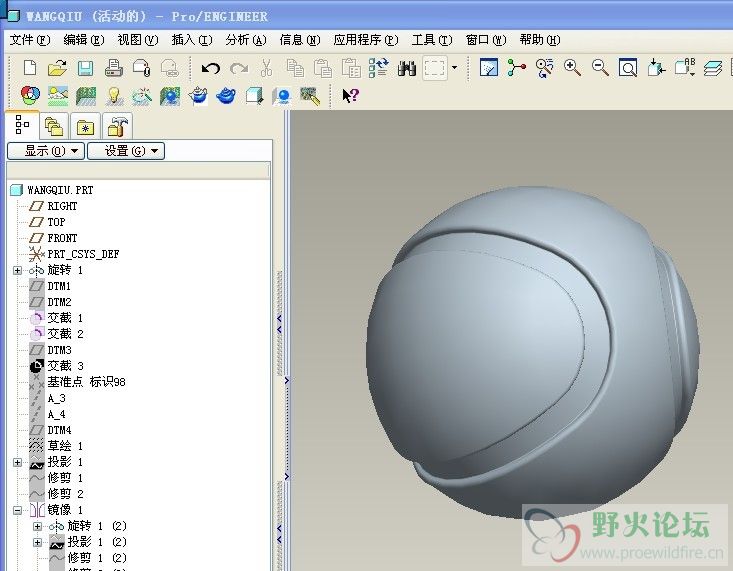Open the 分析(A) menu
The width and height of the screenshot is (733, 571).
[246, 40]
